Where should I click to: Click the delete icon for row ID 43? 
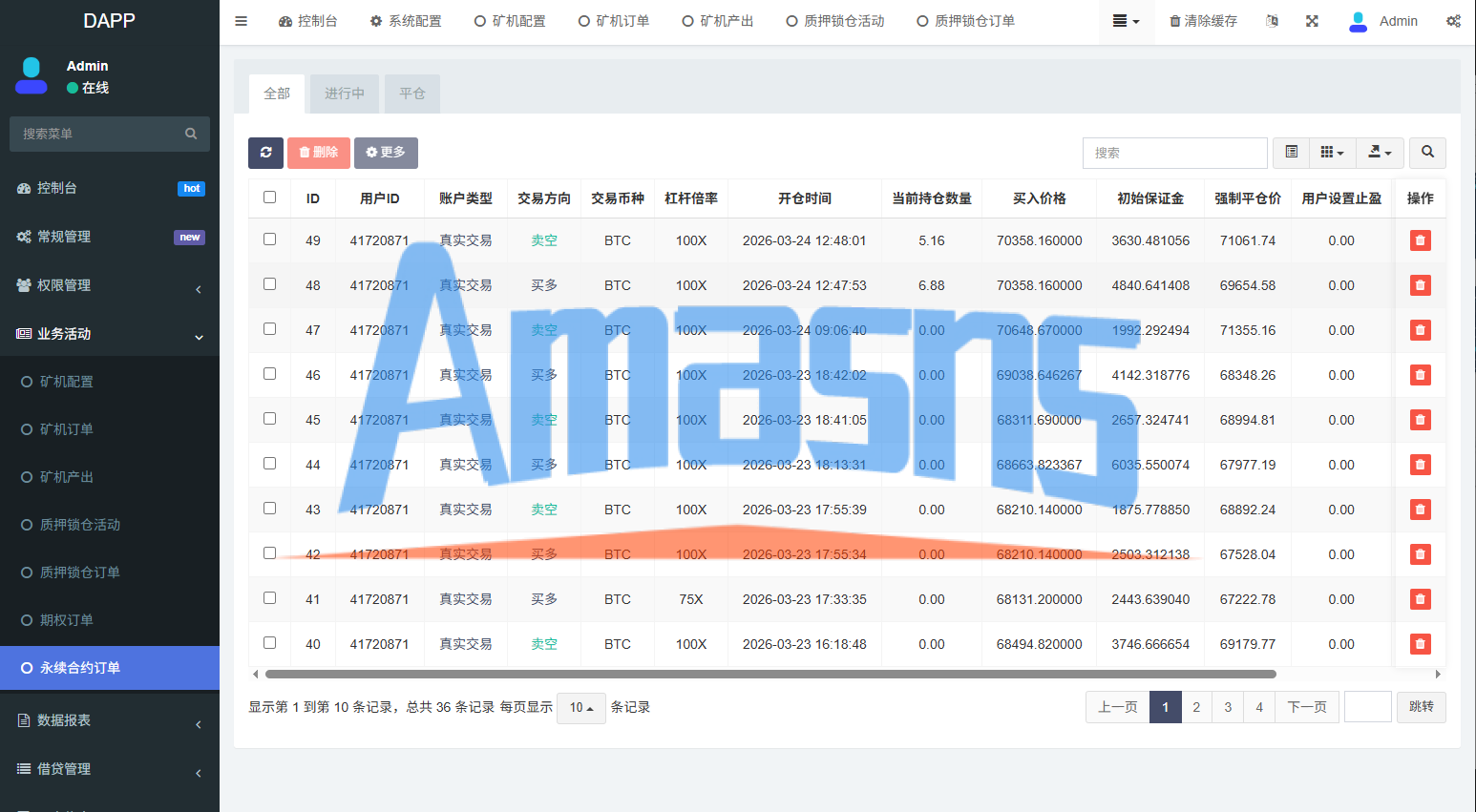1420,510
